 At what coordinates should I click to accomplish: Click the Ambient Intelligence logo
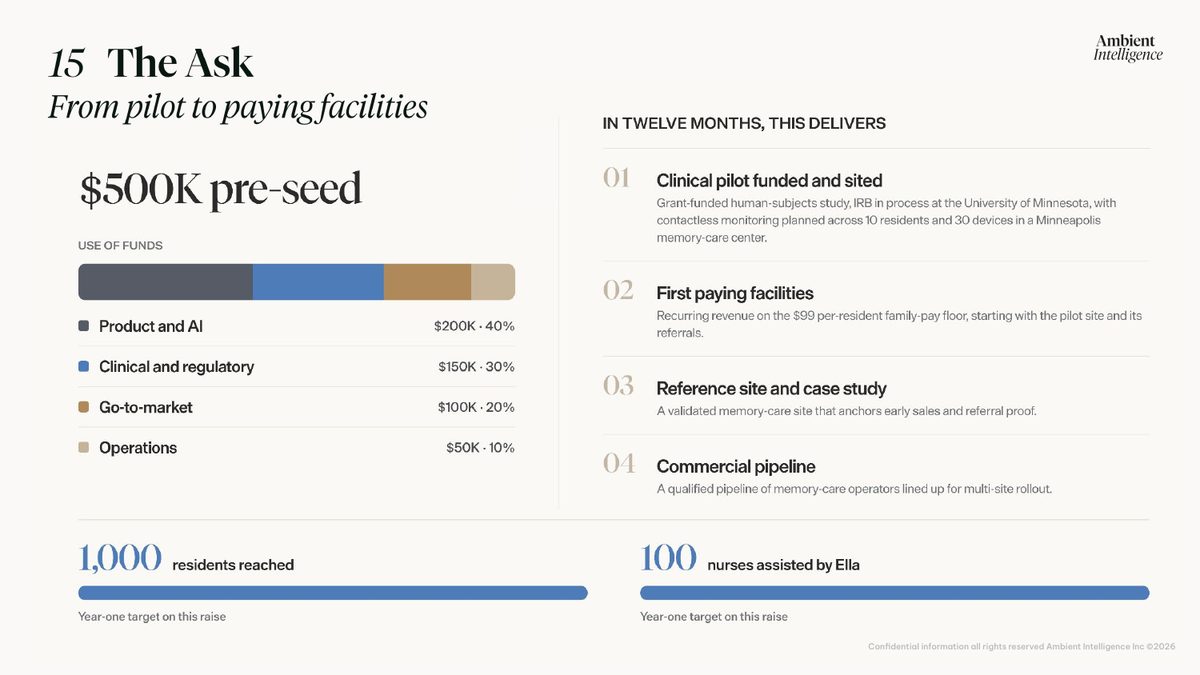tap(1128, 47)
